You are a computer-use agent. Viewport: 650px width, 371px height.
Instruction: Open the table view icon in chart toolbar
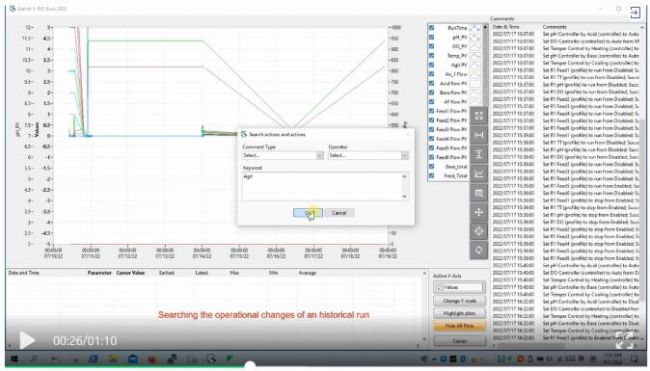point(479,193)
